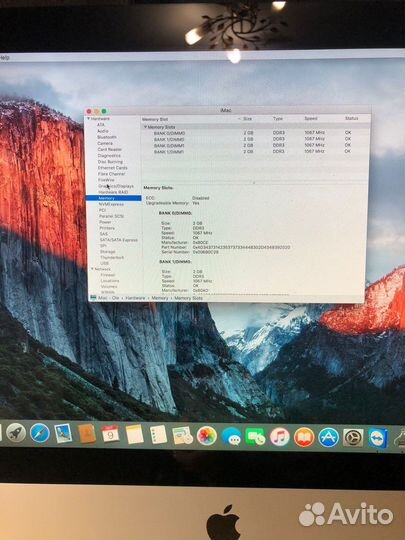Screen dimensions: 405x540
Task: Select SAS in the sidebar
Action: tap(103, 234)
